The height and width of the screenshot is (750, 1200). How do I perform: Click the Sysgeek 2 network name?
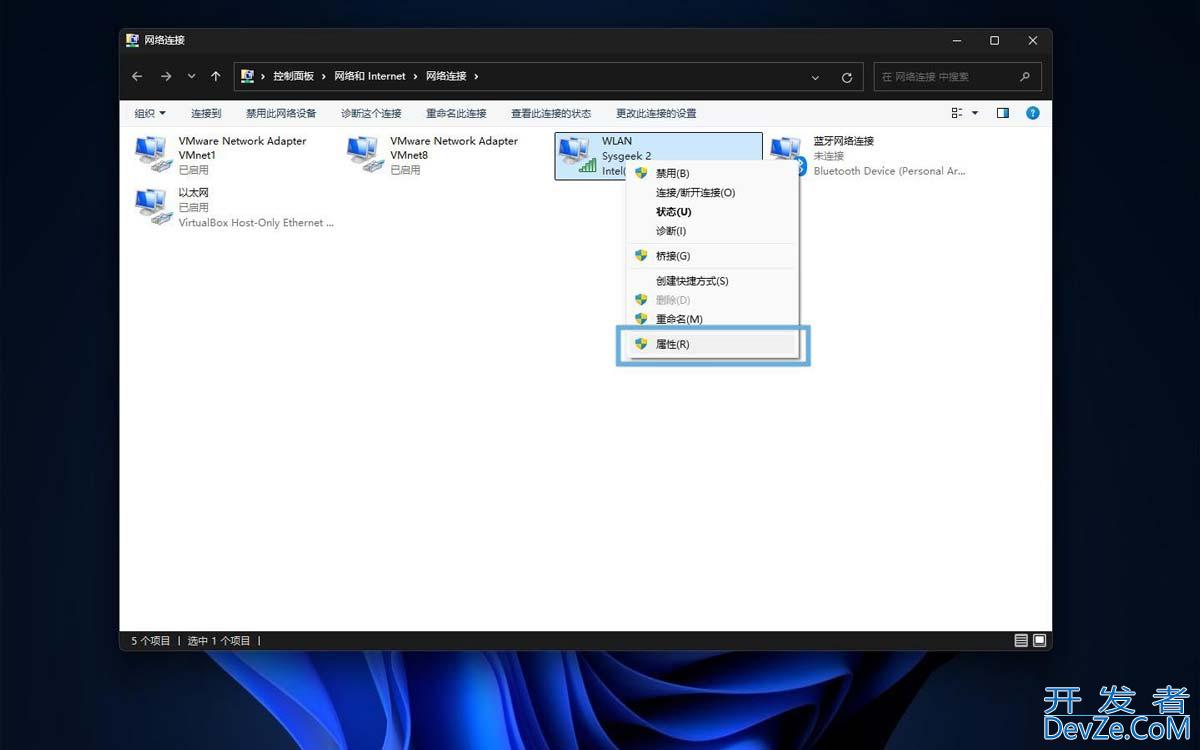(626, 156)
